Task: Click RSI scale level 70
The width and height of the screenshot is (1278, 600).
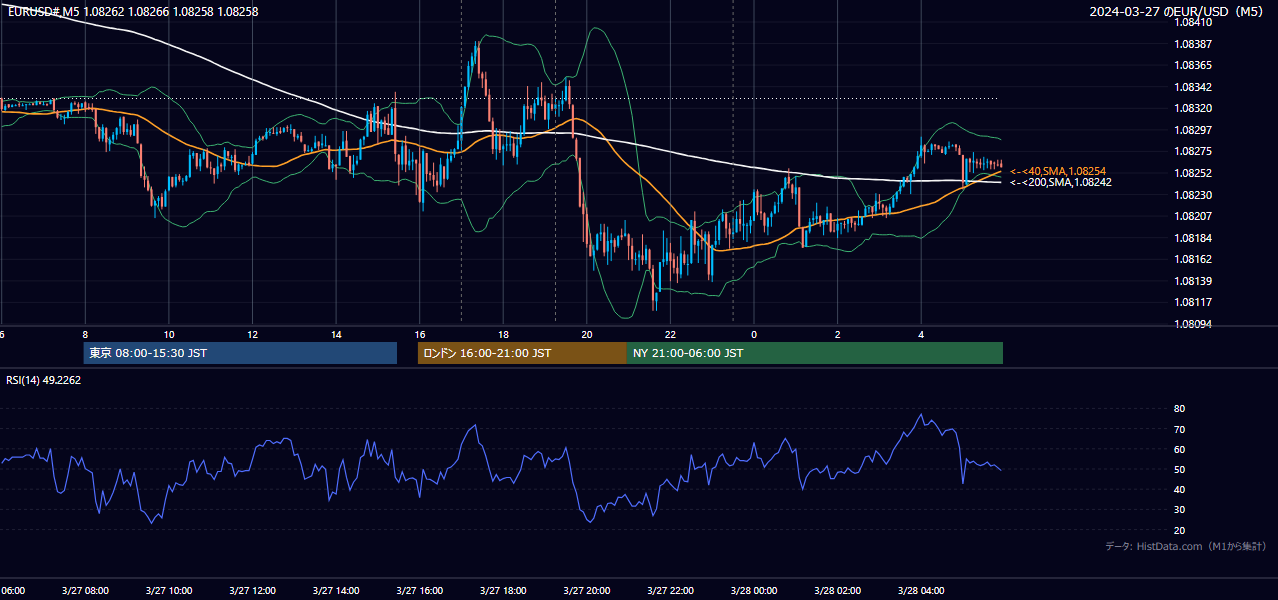Action: point(1179,429)
